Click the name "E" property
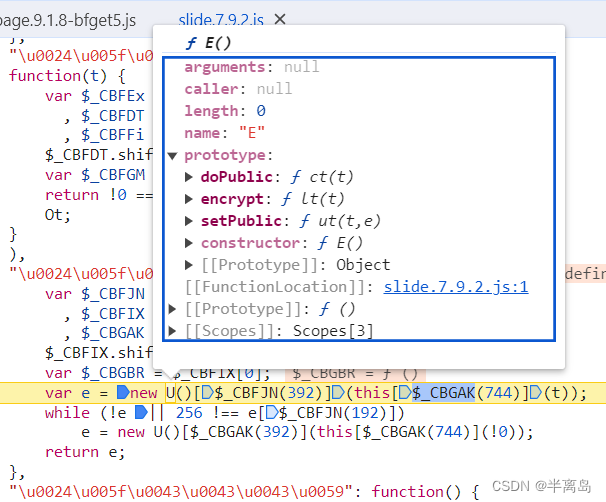 point(225,133)
